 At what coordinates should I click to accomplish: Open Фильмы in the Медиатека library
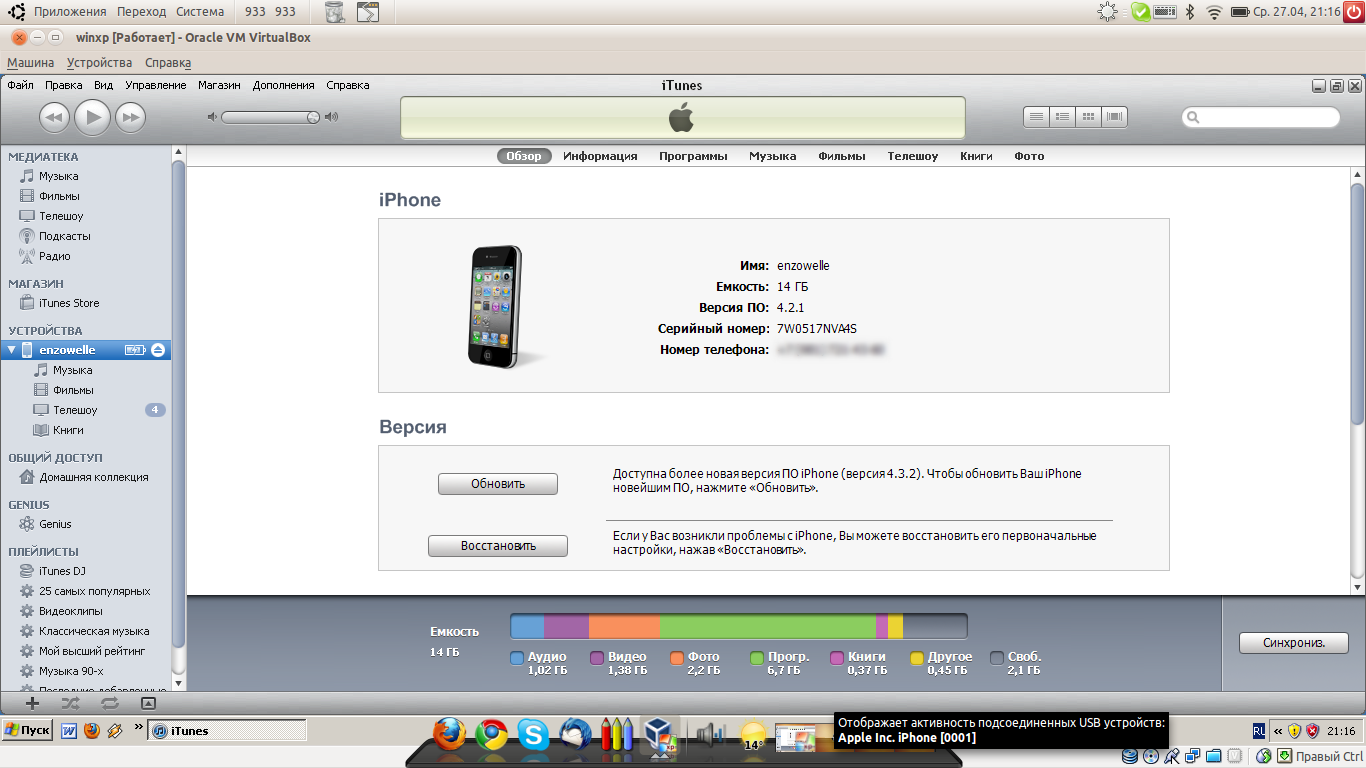(x=59, y=196)
